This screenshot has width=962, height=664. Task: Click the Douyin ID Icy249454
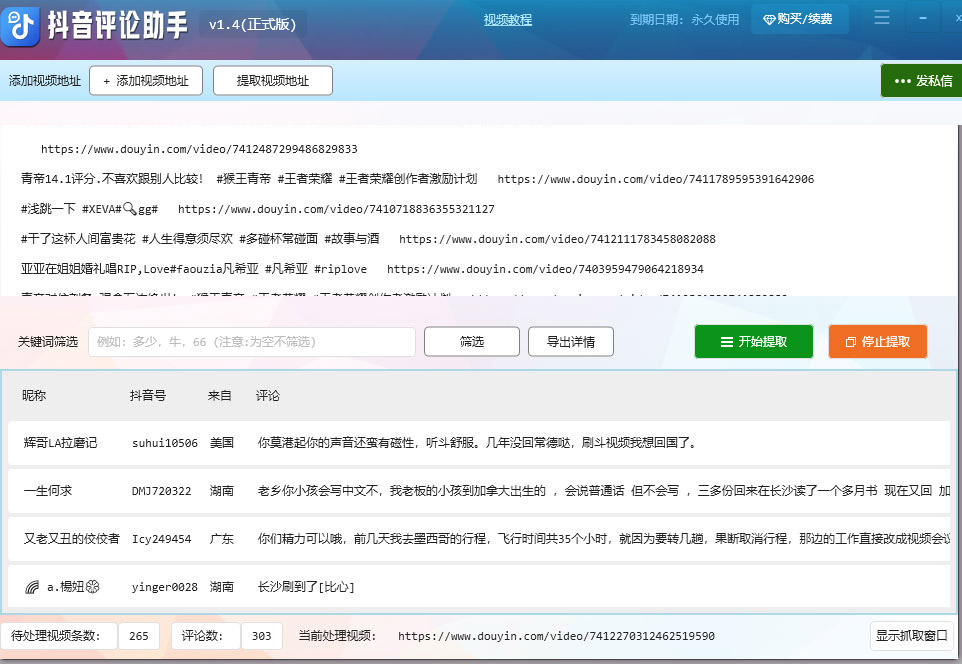coord(161,539)
